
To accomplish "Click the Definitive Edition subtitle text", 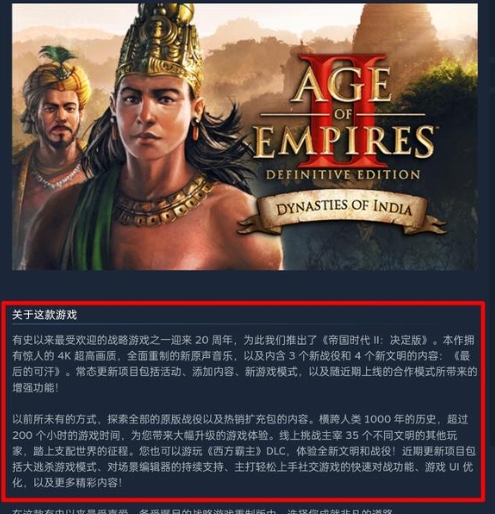I will pos(343,175).
